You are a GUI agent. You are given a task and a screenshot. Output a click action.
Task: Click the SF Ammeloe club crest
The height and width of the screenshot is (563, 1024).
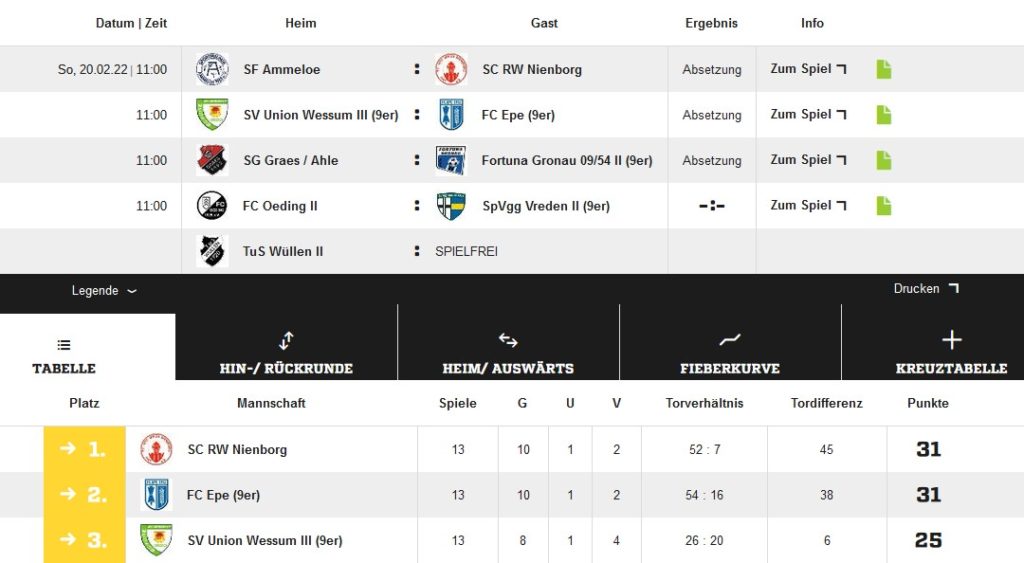[212, 69]
